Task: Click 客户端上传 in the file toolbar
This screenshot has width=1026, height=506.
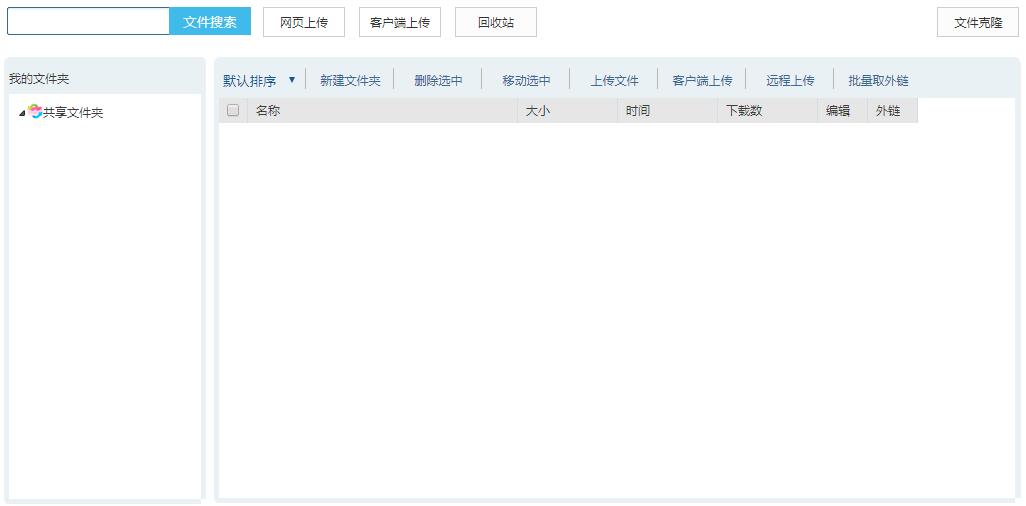Action: (702, 81)
